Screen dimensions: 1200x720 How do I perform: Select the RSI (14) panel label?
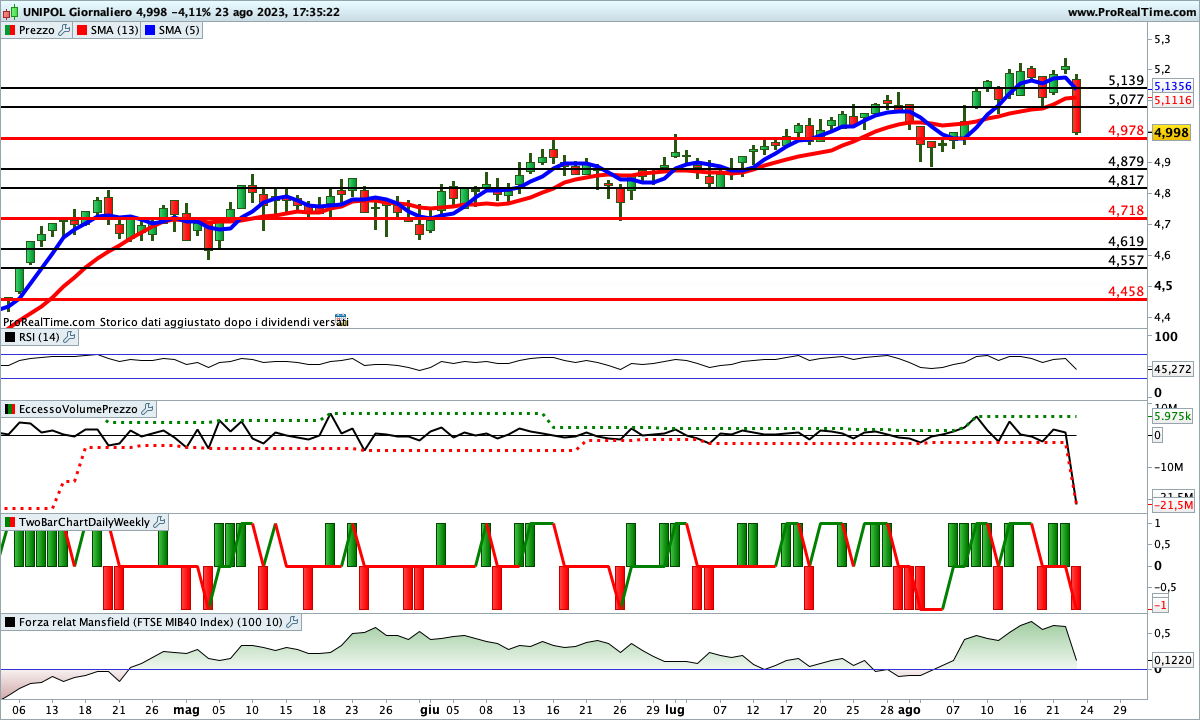pos(40,337)
